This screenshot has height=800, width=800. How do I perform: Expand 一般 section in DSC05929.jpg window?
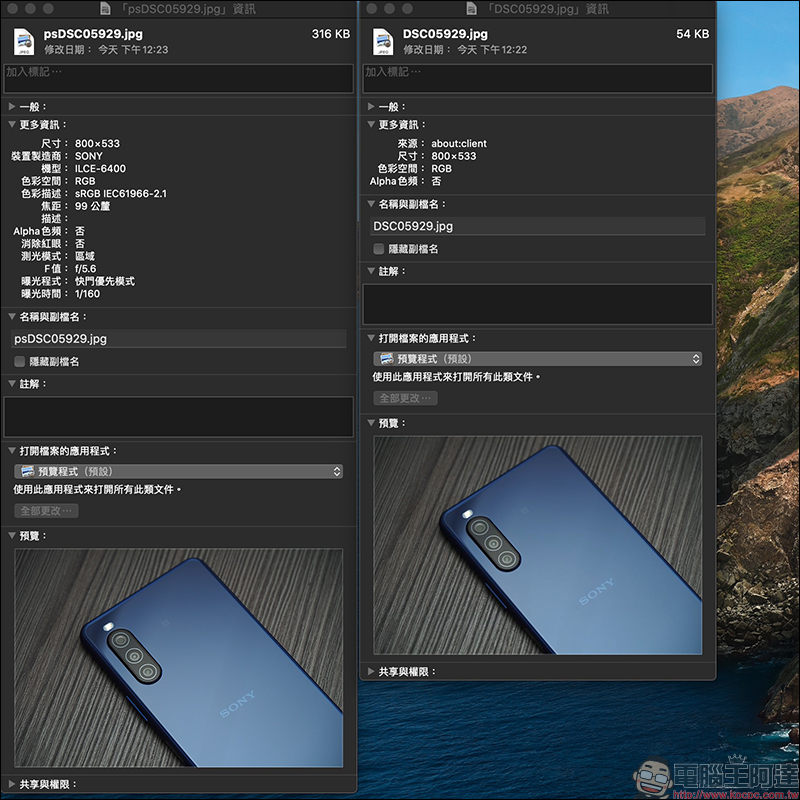tap(371, 107)
